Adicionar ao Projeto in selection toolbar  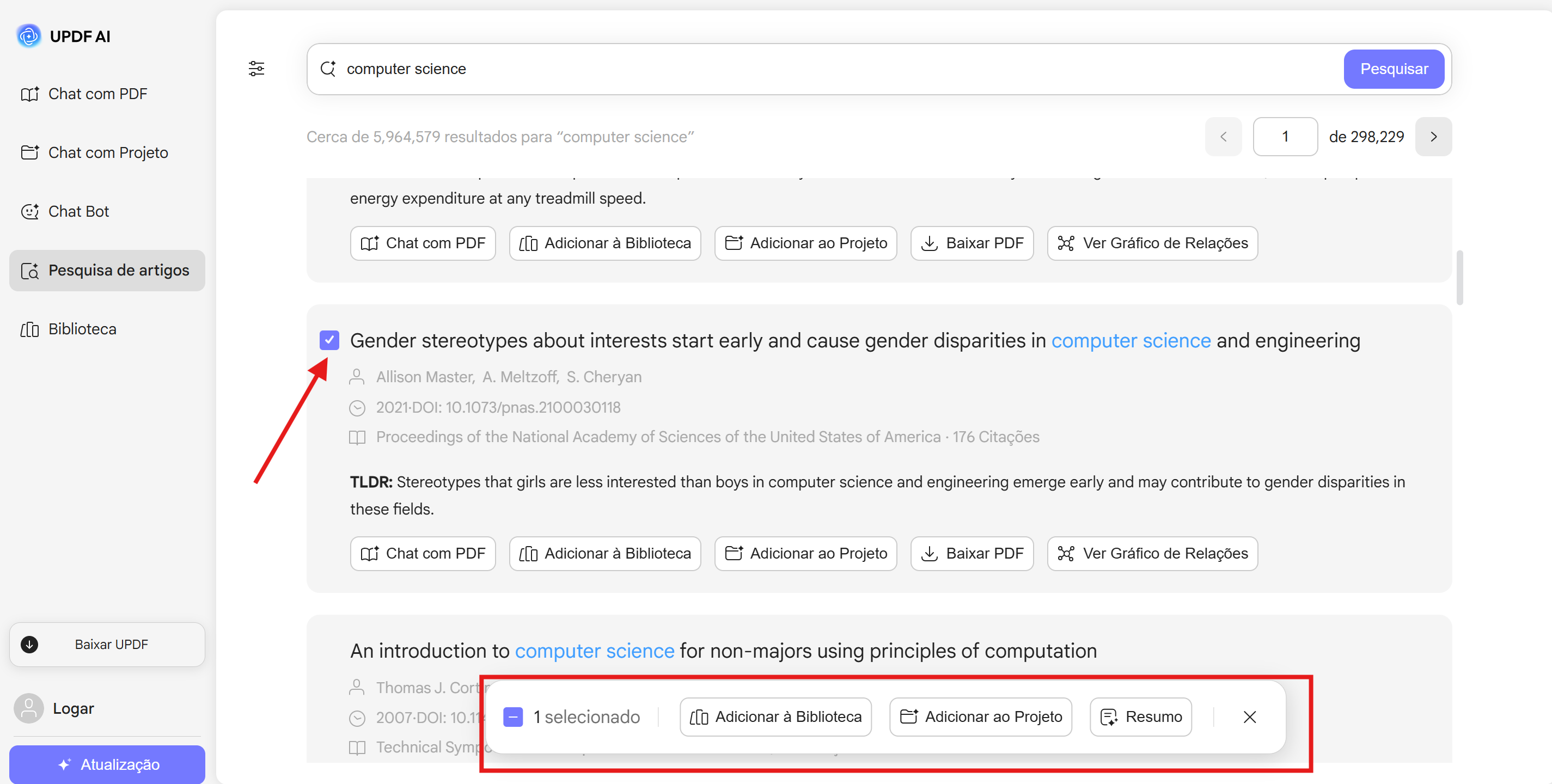click(980, 716)
